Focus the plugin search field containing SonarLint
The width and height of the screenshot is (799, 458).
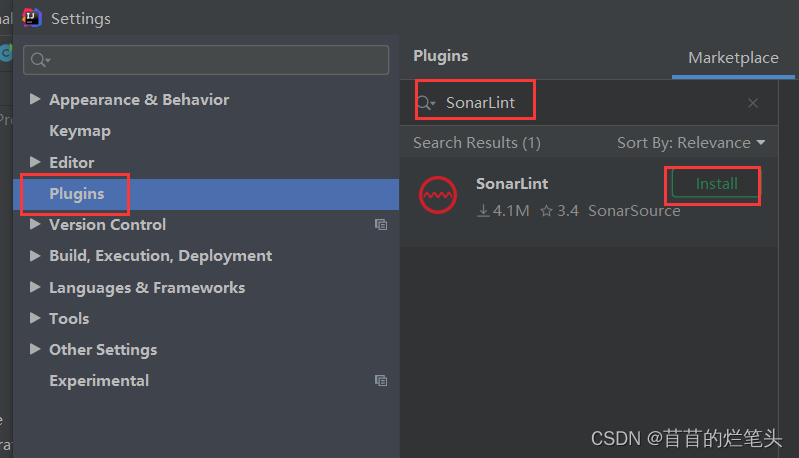589,103
